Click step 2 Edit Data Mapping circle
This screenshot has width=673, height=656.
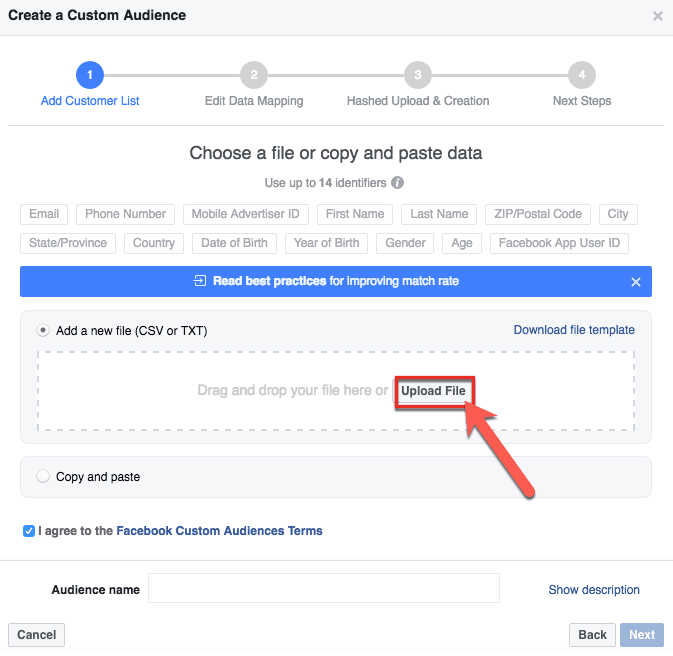click(x=254, y=75)
